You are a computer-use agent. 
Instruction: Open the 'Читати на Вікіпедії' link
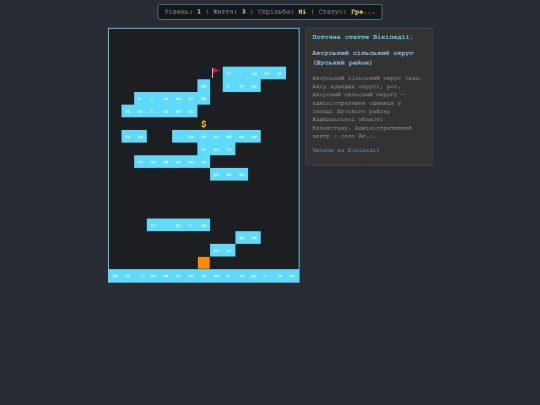[x=345, y=150]
